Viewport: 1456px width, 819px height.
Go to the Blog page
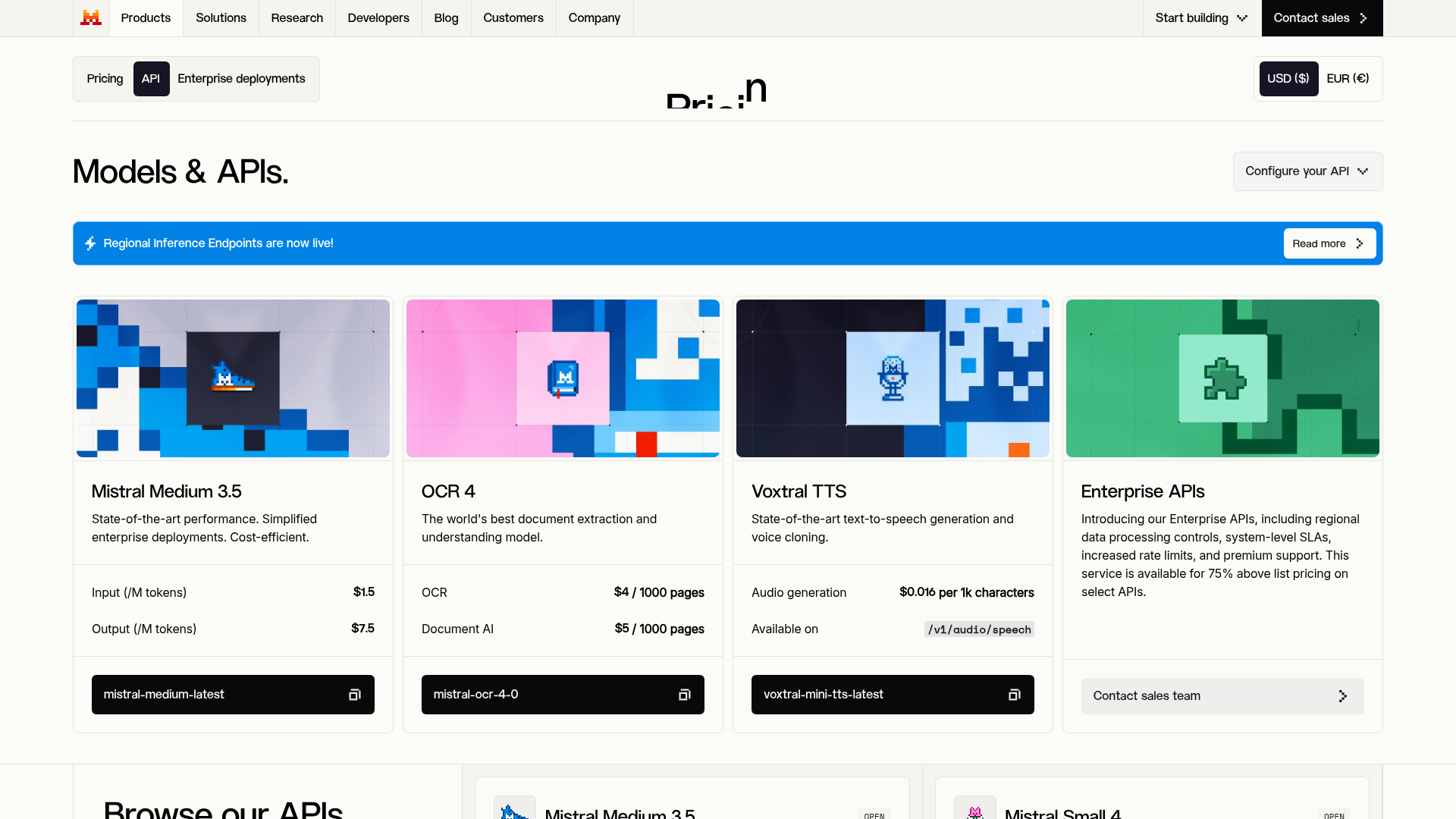[x=446, y=18]
